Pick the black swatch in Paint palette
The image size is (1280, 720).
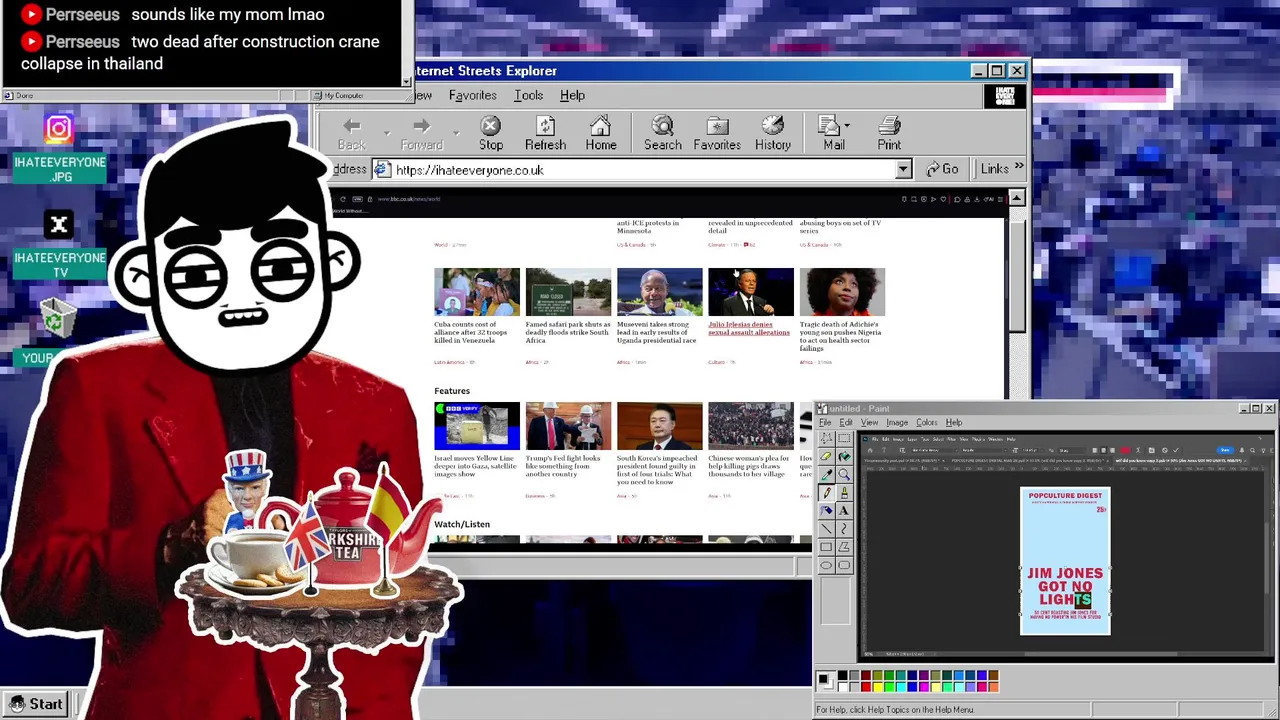(x=842, y=675)
